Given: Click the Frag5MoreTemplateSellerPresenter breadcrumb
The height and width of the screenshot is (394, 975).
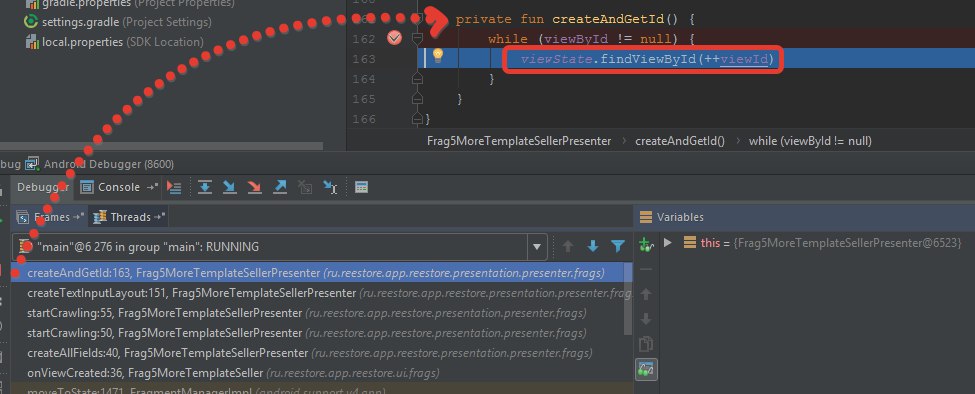Looking at the screenshot, I should [x=519, y=141].
